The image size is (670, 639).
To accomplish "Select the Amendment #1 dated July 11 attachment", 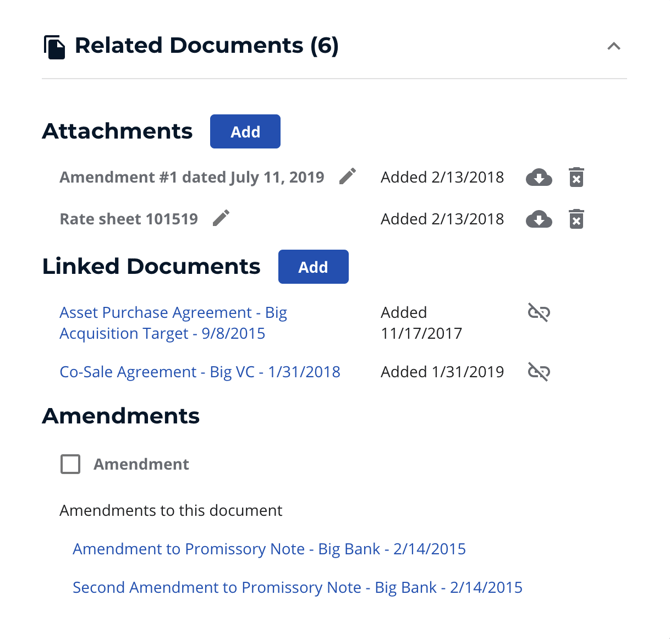I will (x=191, y=177).
